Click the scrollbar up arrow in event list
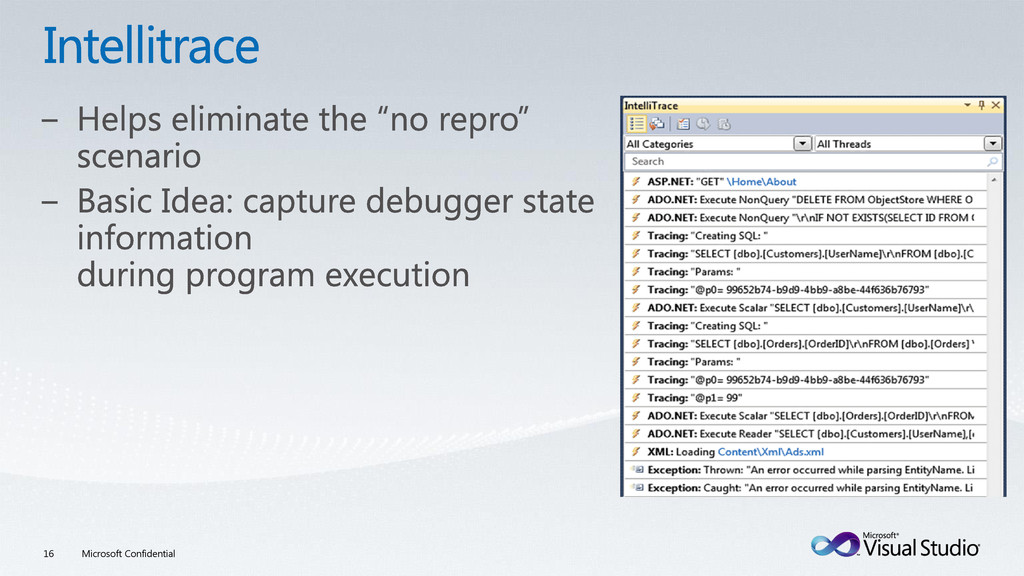 click(x=994, y=180)
